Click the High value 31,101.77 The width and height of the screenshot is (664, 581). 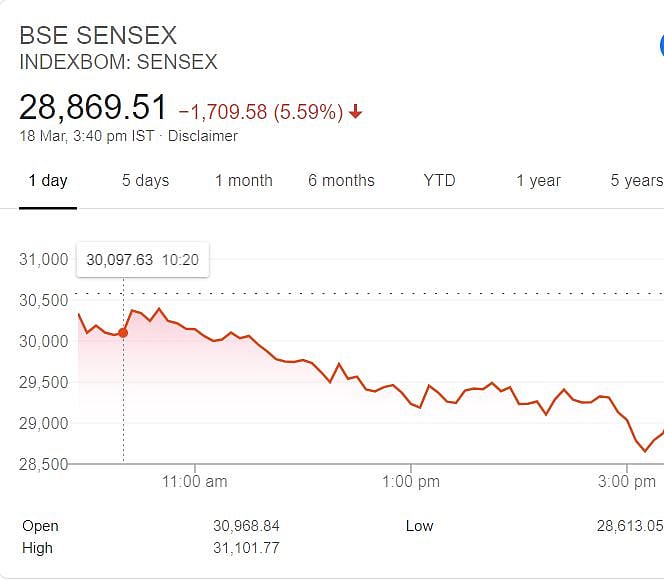tap(246, 548)
